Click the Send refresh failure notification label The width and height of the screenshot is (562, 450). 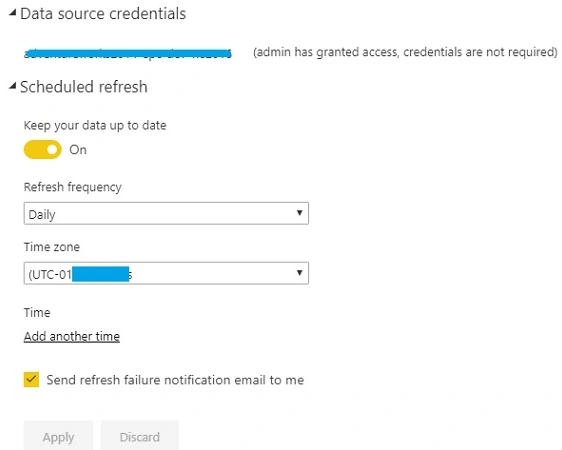point(175,380)
